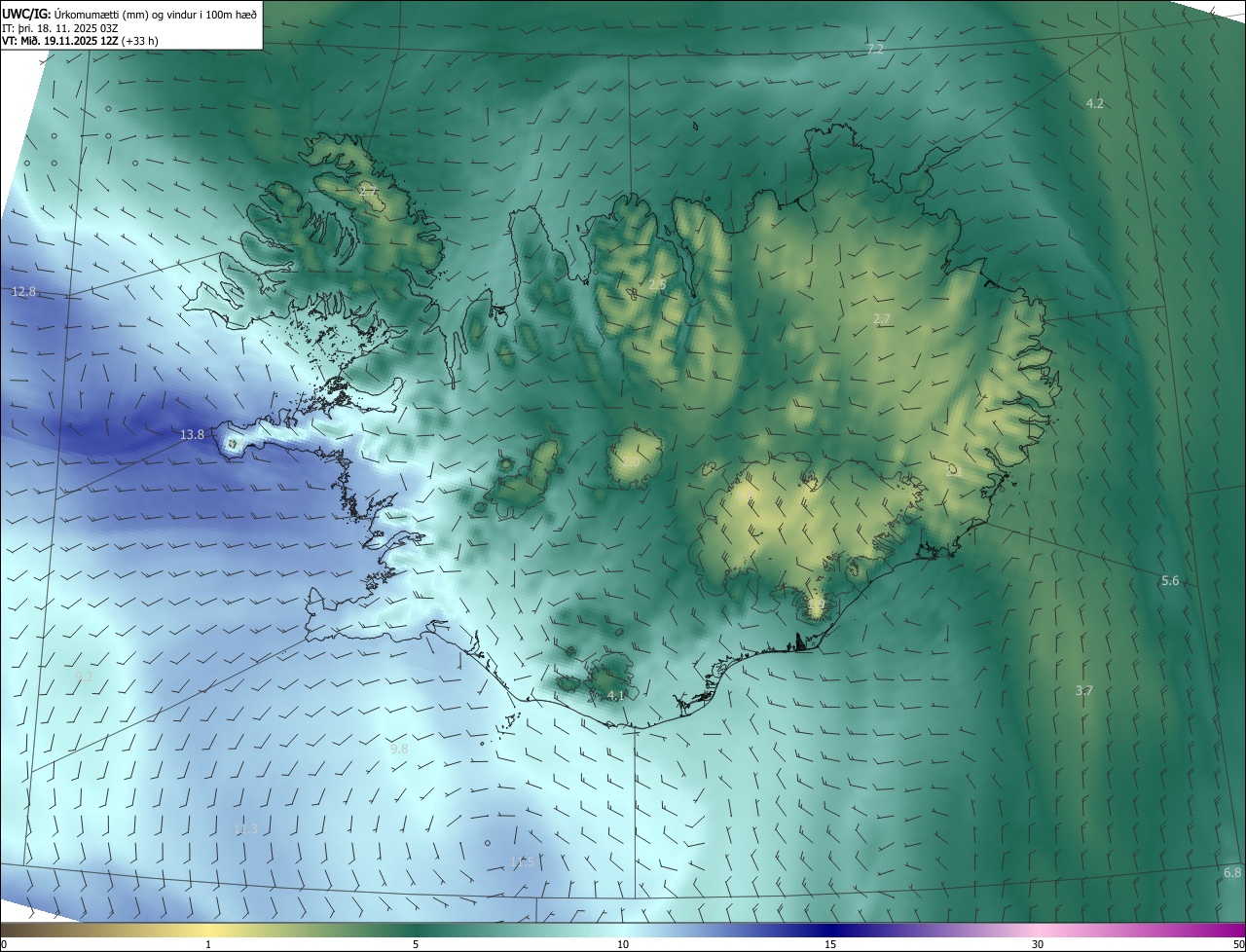Click the 7.2 value near the top edge
1246x952 pixels.
[x=874, y=49]
